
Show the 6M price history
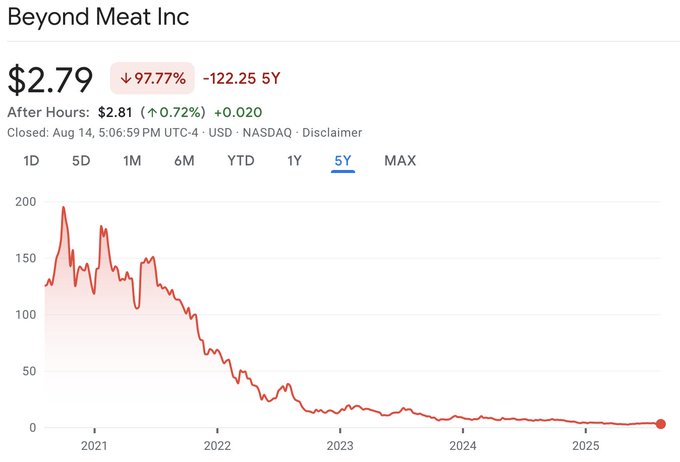[x=184, y=160]
